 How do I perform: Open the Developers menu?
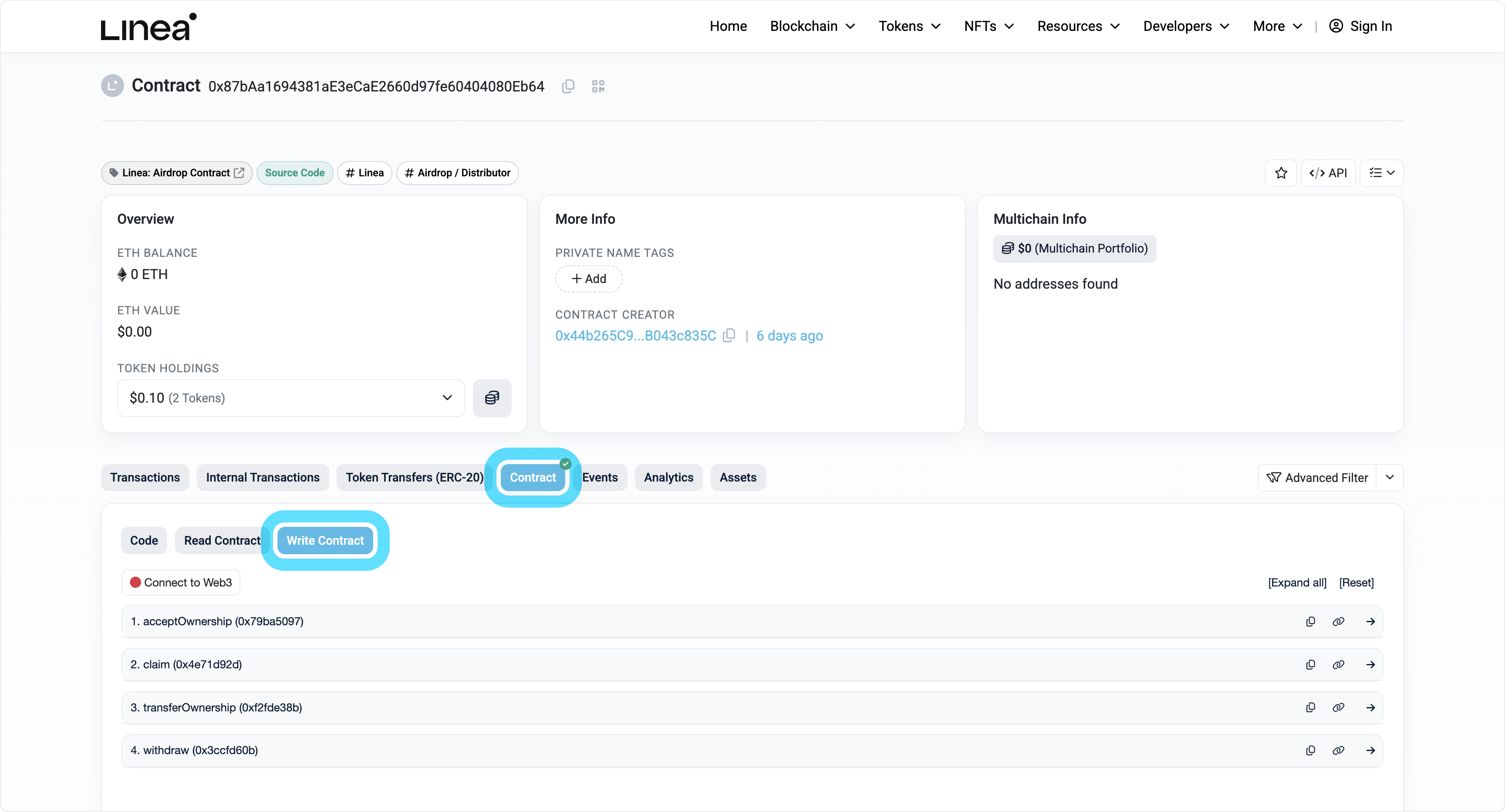pos(1186,26)
